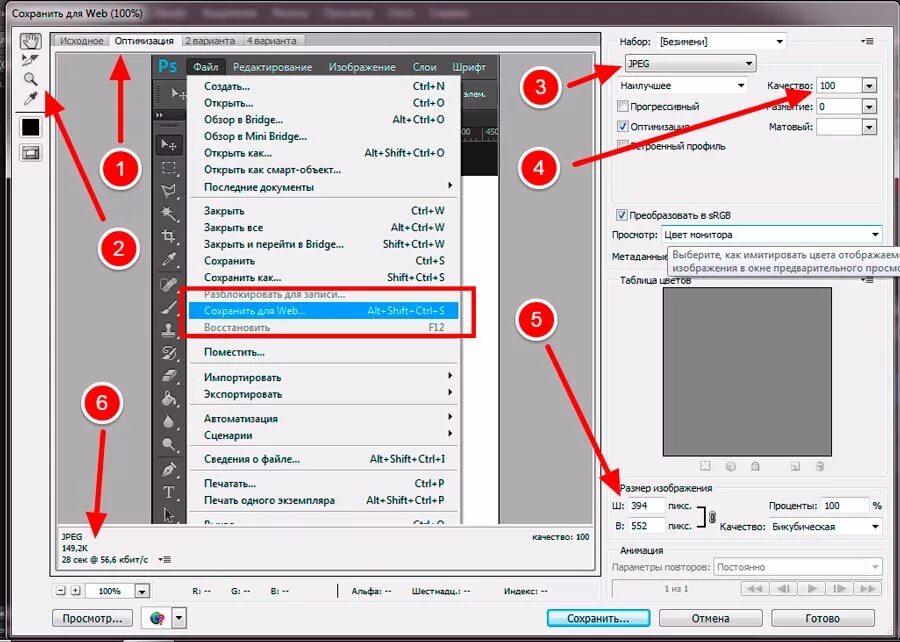900x642 pixels.
Task: Toggle the Оптимизация checkbox
Action: 622,126
